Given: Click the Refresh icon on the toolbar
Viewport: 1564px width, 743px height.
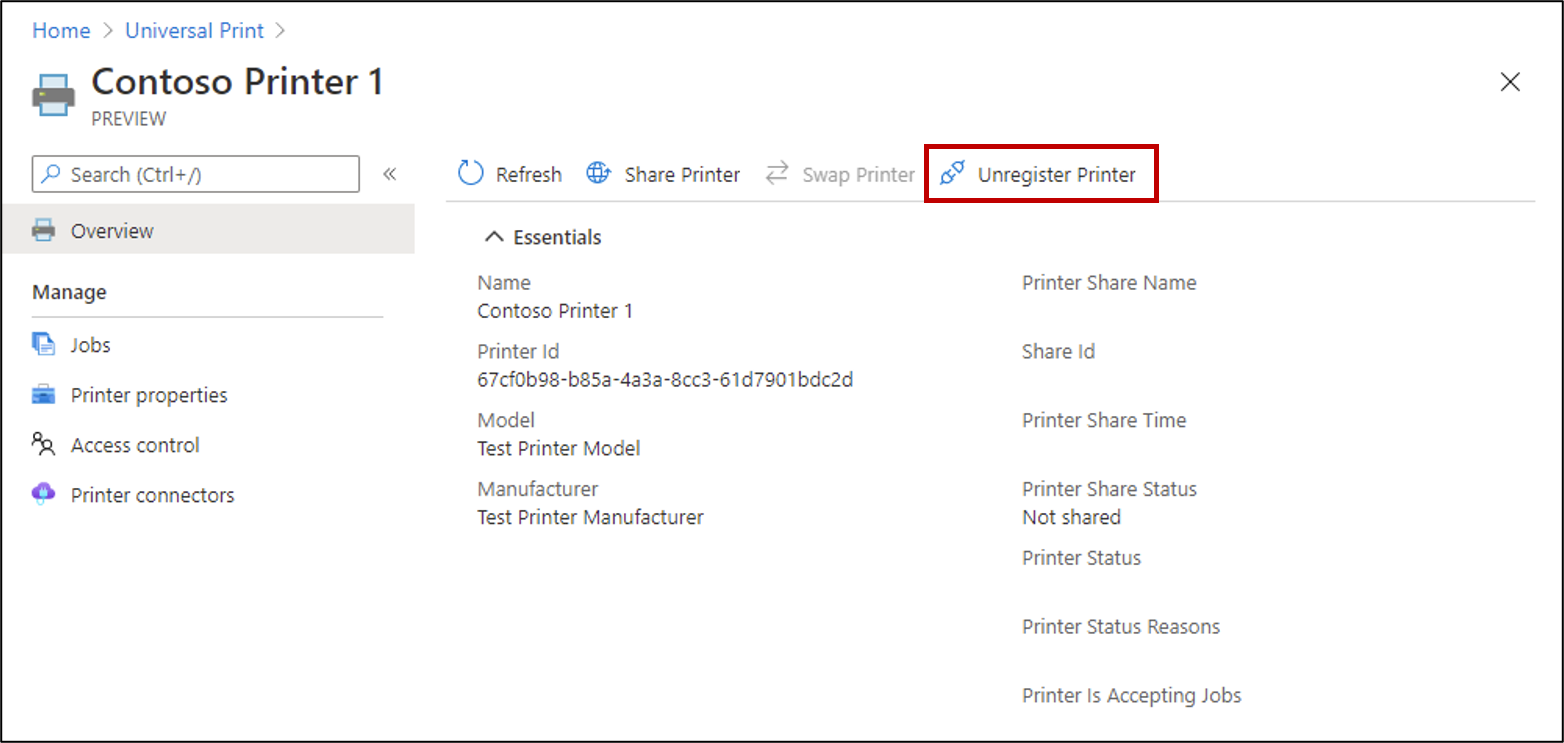Looking at the screenshot, I should [x=470, y=173].
